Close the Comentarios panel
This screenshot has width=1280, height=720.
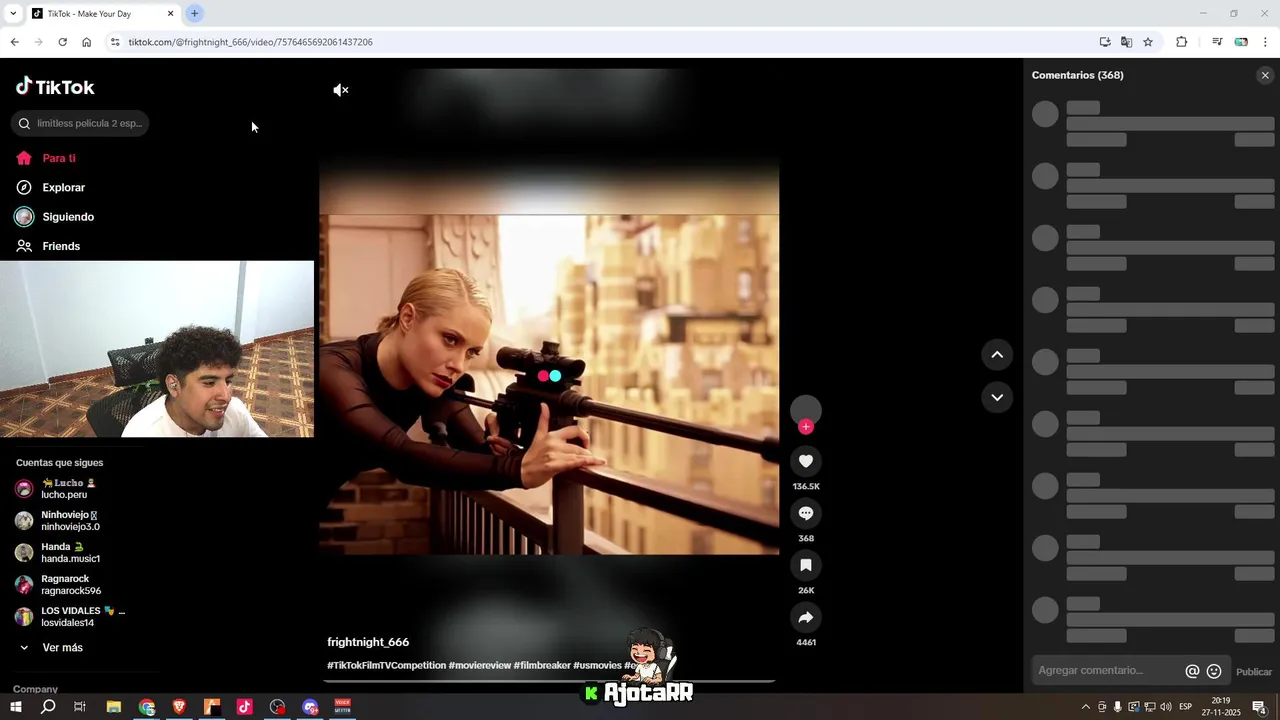coord(1265,75)
